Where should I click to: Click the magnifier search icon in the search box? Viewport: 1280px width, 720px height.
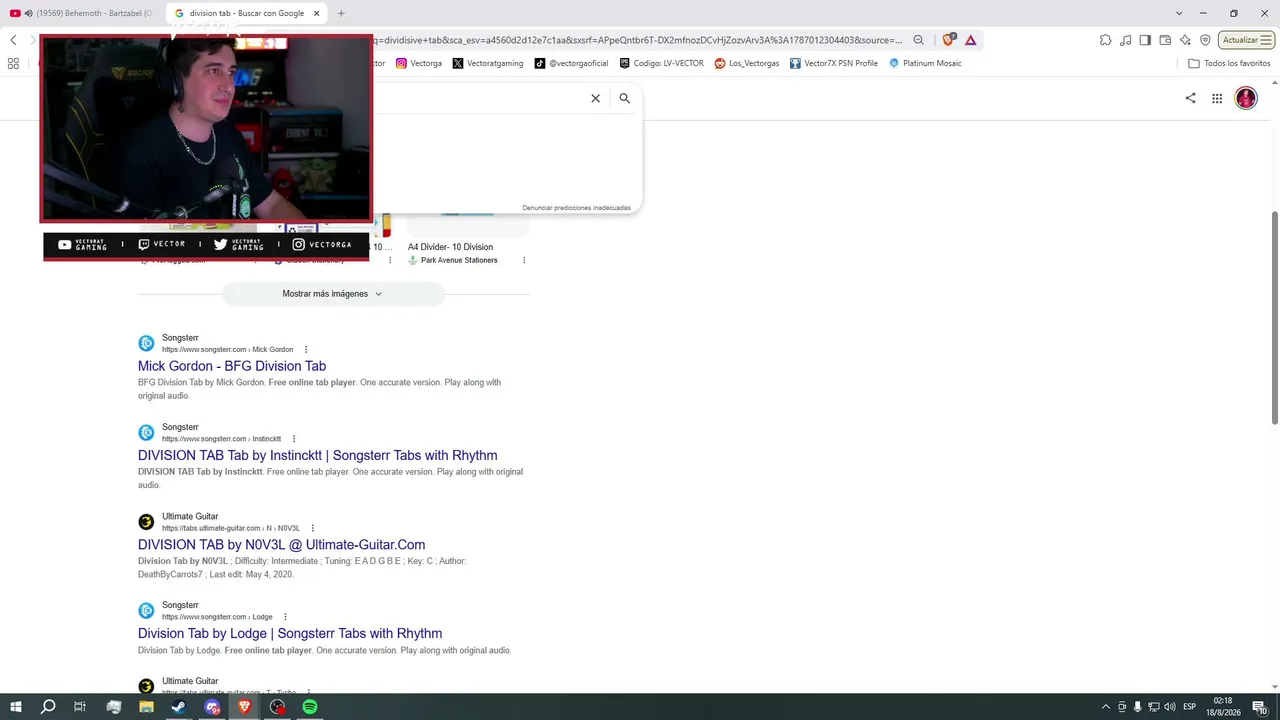click(x=624, y=98)
